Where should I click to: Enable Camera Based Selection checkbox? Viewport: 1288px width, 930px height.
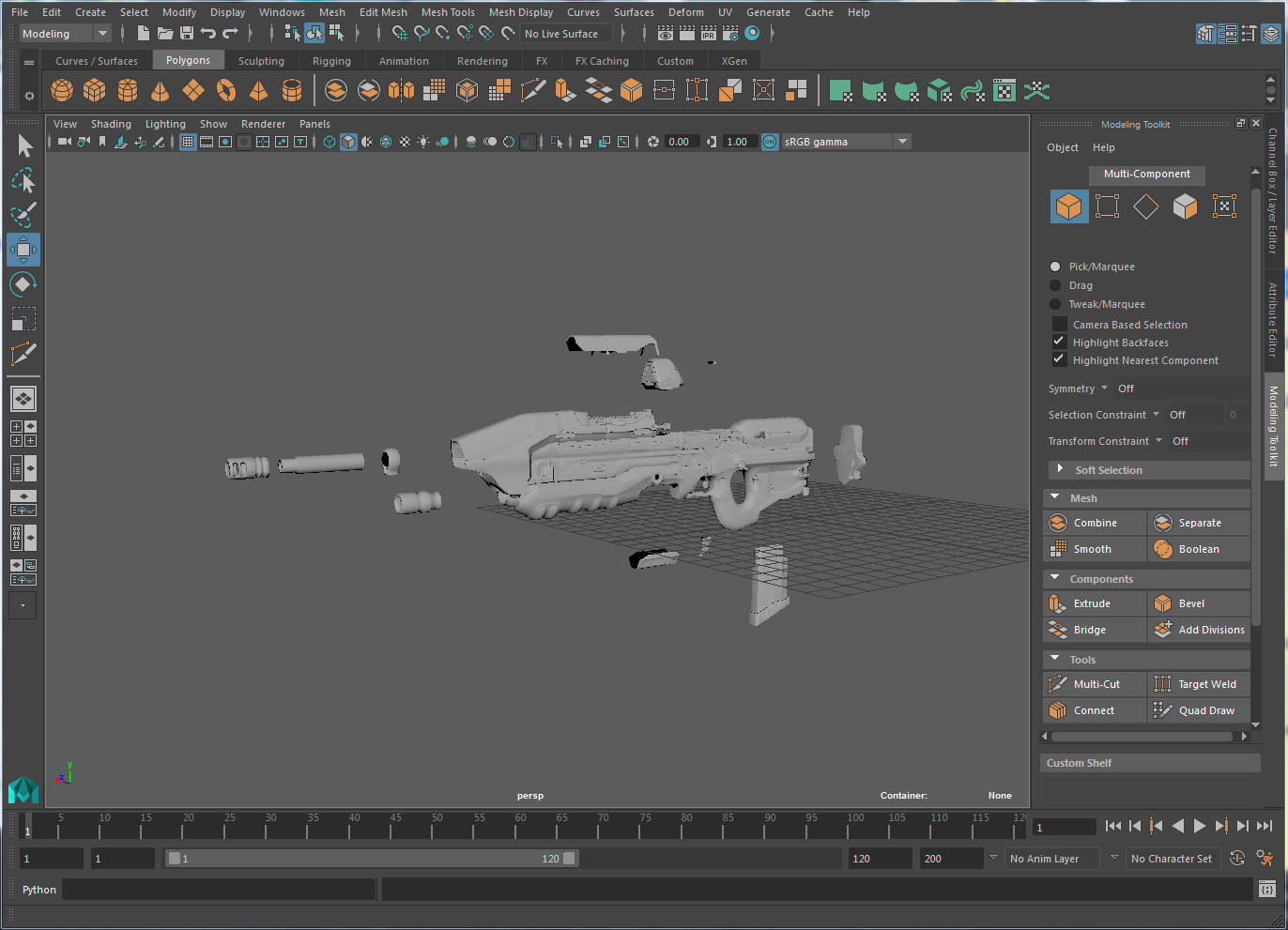[1060, 325]
